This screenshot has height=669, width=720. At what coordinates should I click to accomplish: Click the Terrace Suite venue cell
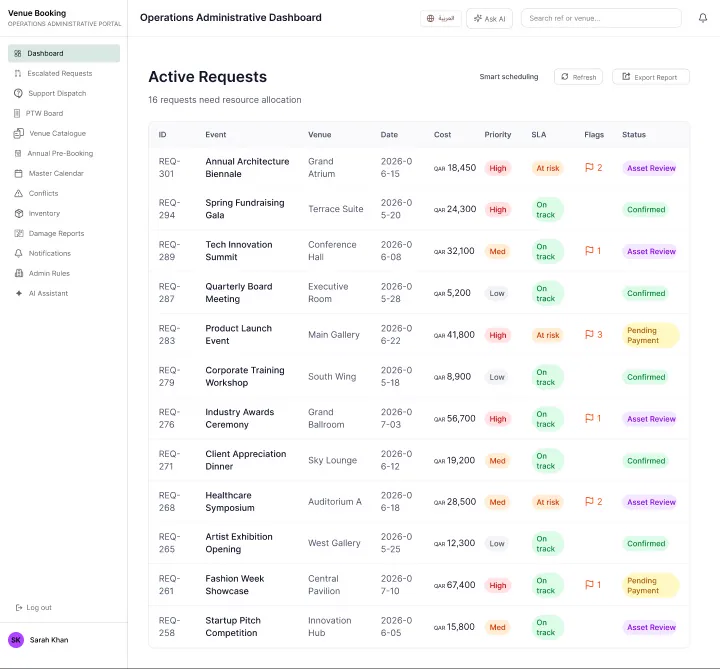pos(336,209)
